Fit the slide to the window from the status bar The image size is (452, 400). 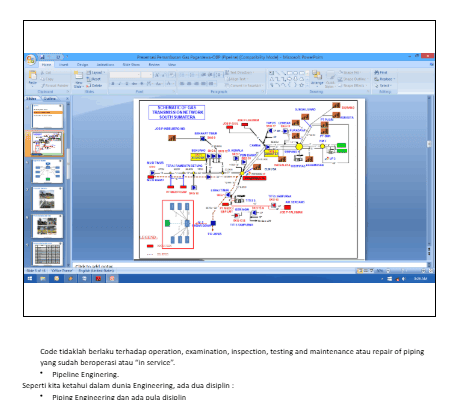pyautogui.click(x=431, y=271)
